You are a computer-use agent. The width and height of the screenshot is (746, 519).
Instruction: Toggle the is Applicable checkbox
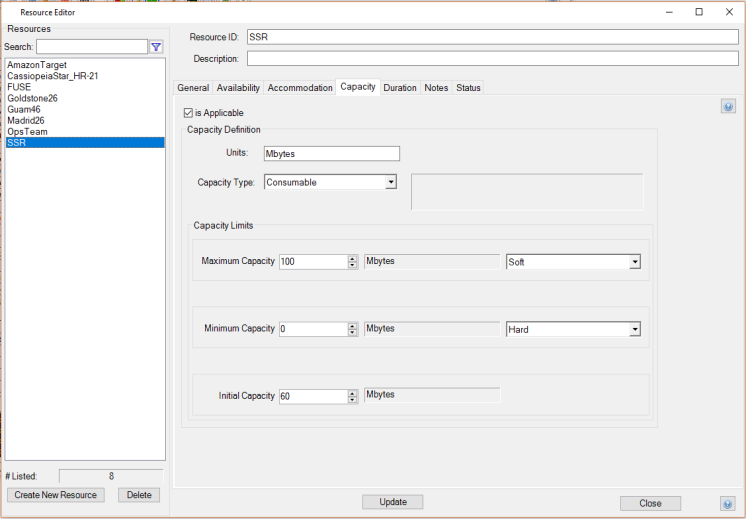tap(189, 113)
